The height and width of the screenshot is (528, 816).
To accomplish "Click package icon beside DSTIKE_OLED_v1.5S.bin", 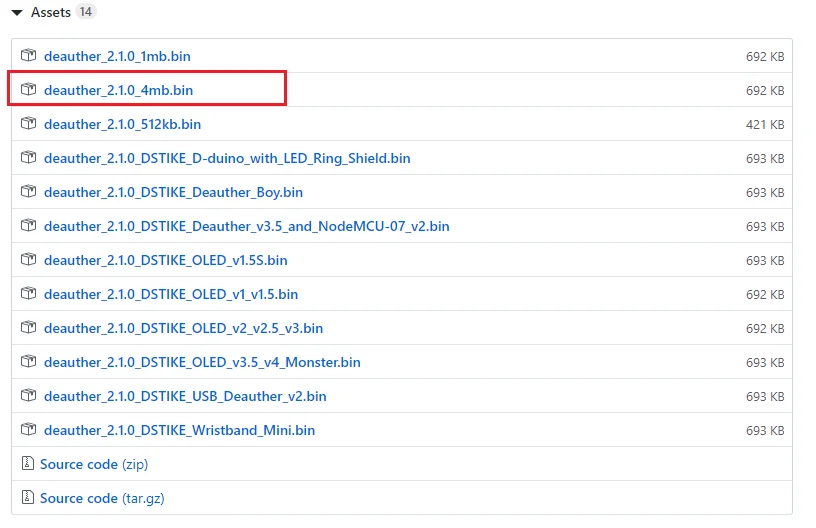I will point(29,259).
